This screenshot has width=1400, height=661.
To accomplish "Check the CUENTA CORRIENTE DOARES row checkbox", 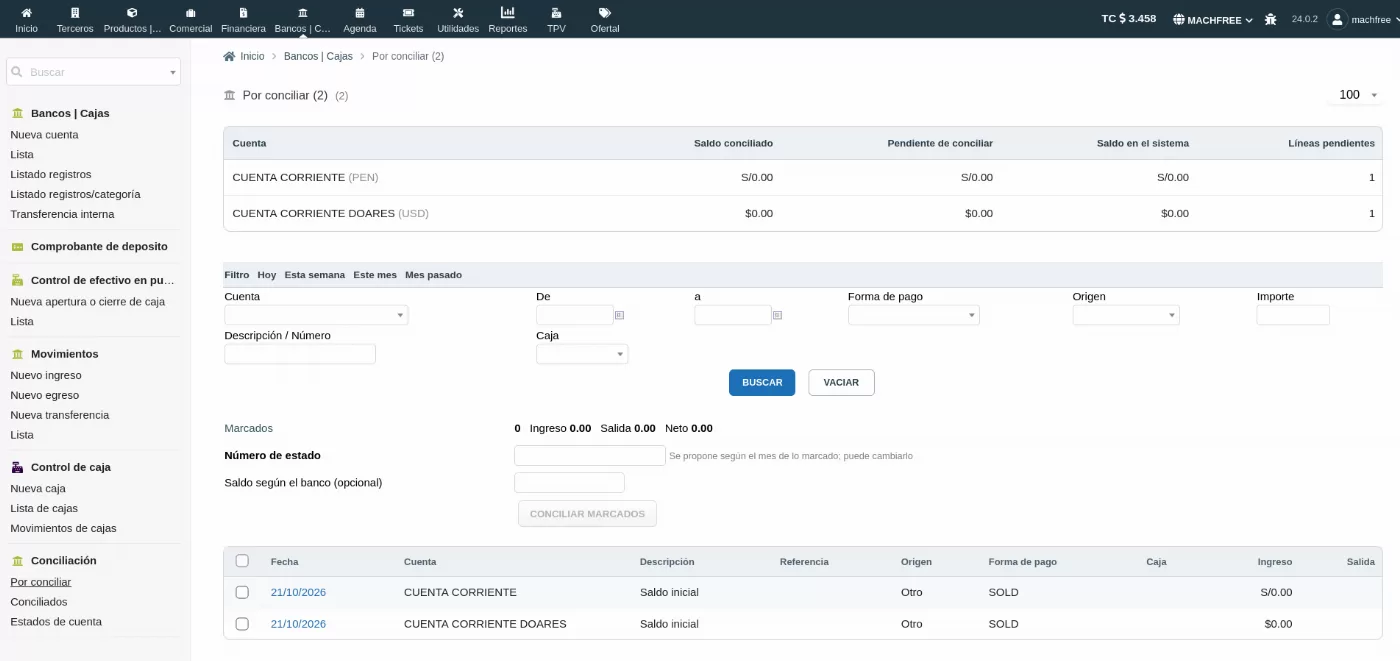I will [242, 624].
